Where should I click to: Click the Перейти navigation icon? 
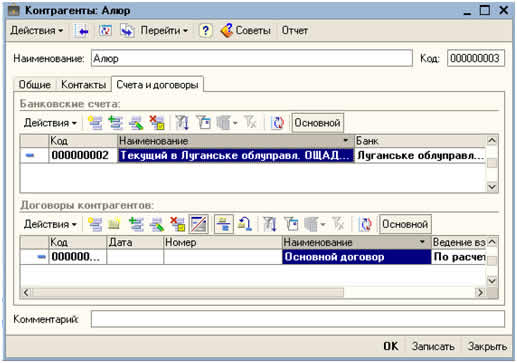[x=127, y=31]
